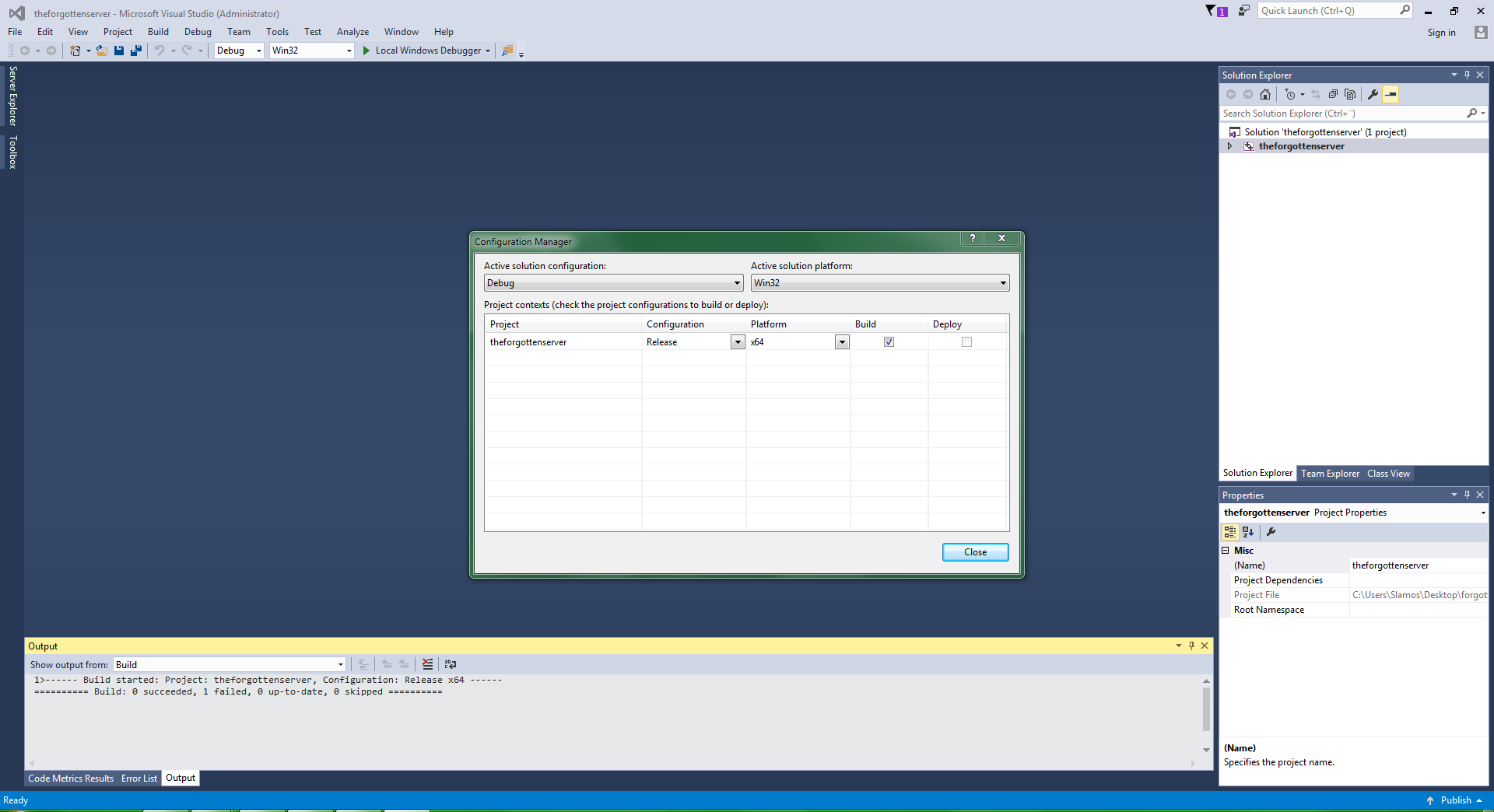Click Local Windows Debugger button

point(426,51)
